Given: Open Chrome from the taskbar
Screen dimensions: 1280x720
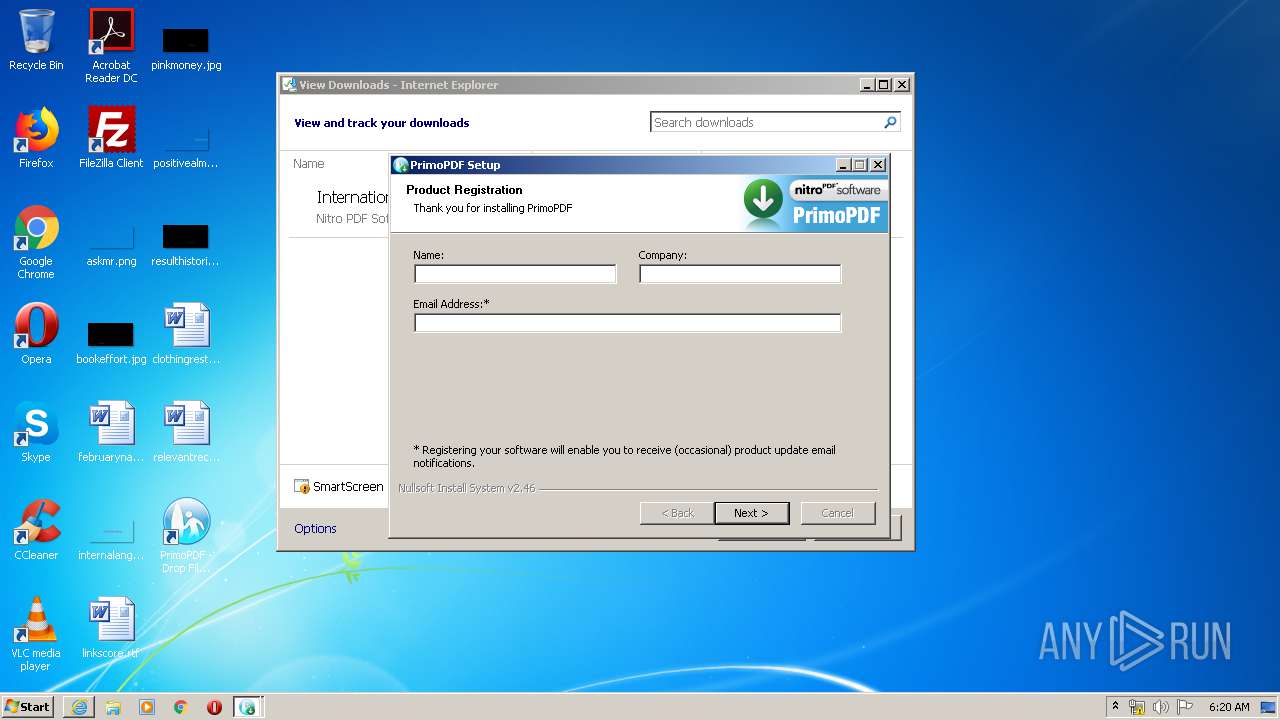Looking at the screenshot, I should pos(181,707).
